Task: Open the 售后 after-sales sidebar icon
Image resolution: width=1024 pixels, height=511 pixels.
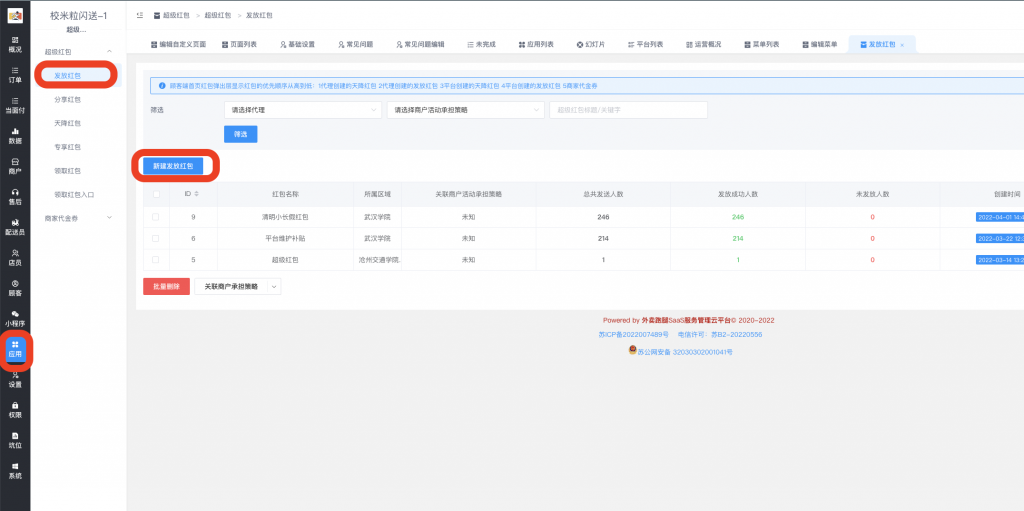Action: (14, 197)
